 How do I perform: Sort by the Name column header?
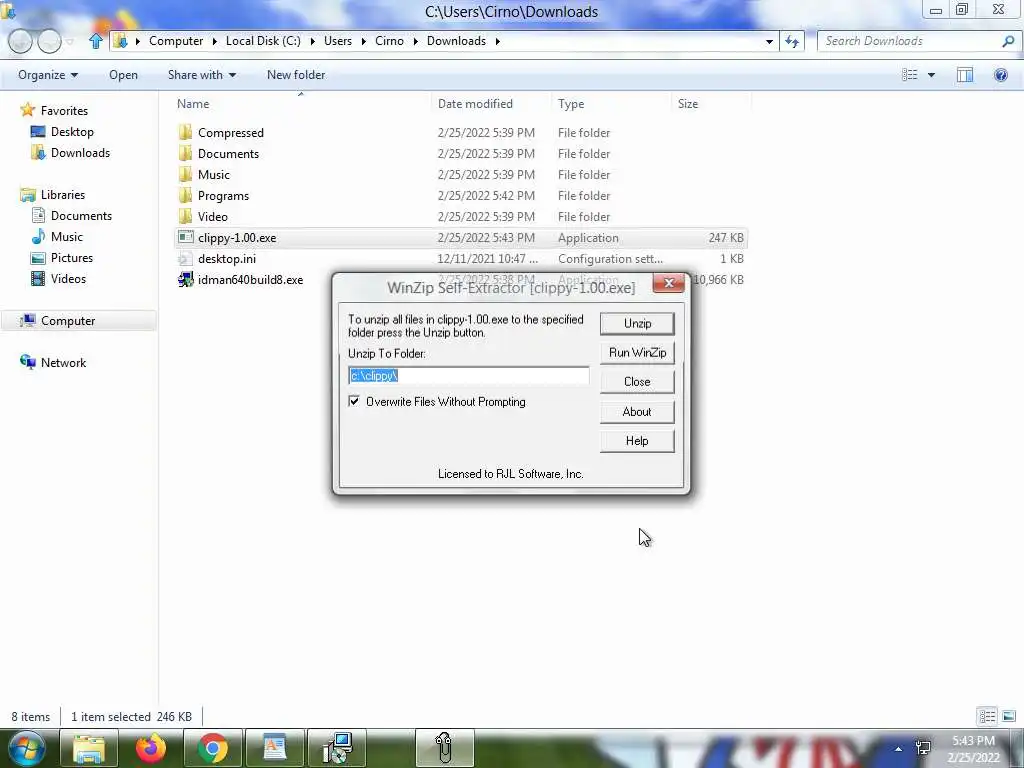[193, 104]
